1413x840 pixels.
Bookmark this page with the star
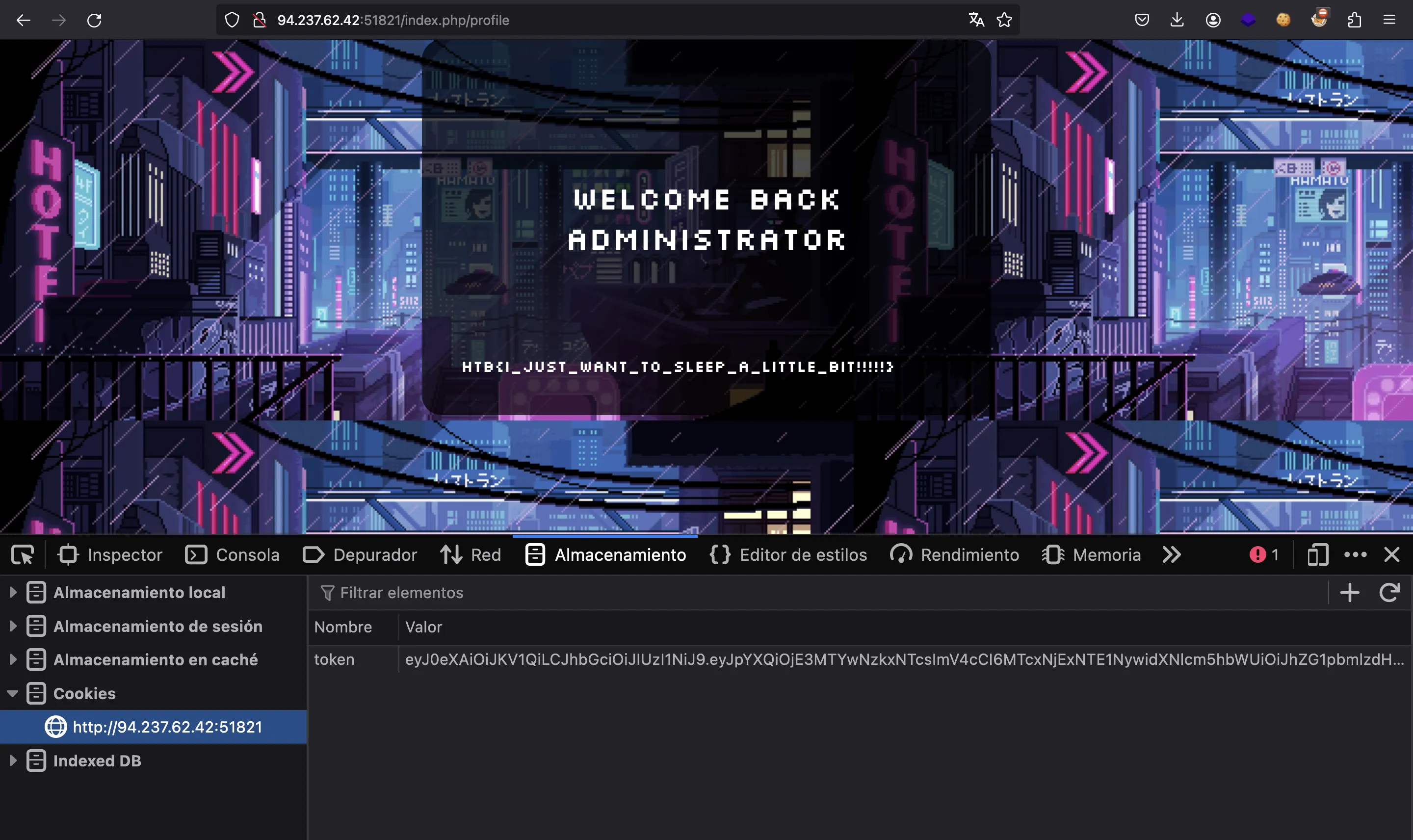1004,21
